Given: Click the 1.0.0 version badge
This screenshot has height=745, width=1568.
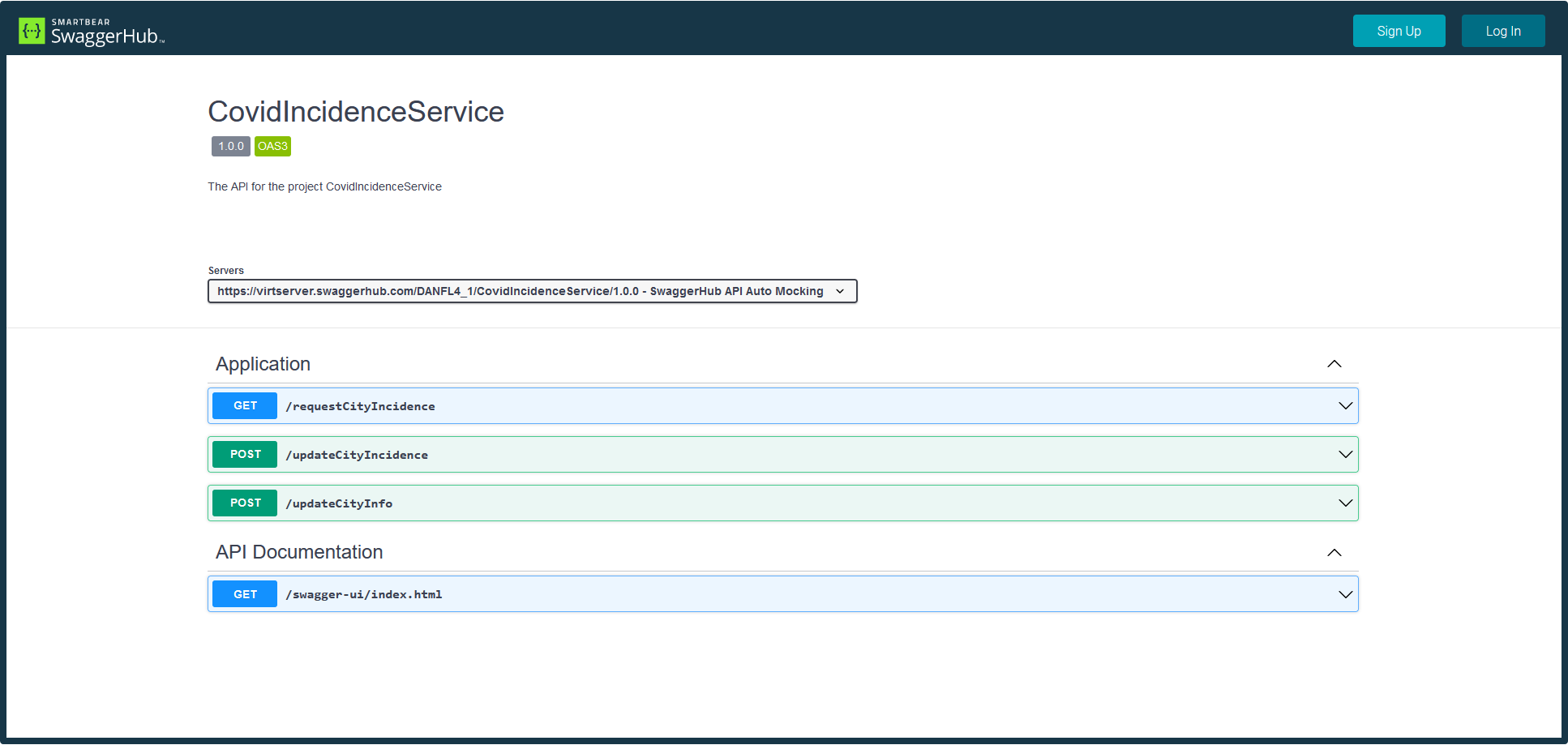Looking at the screenshot, I should pos(231,146).
